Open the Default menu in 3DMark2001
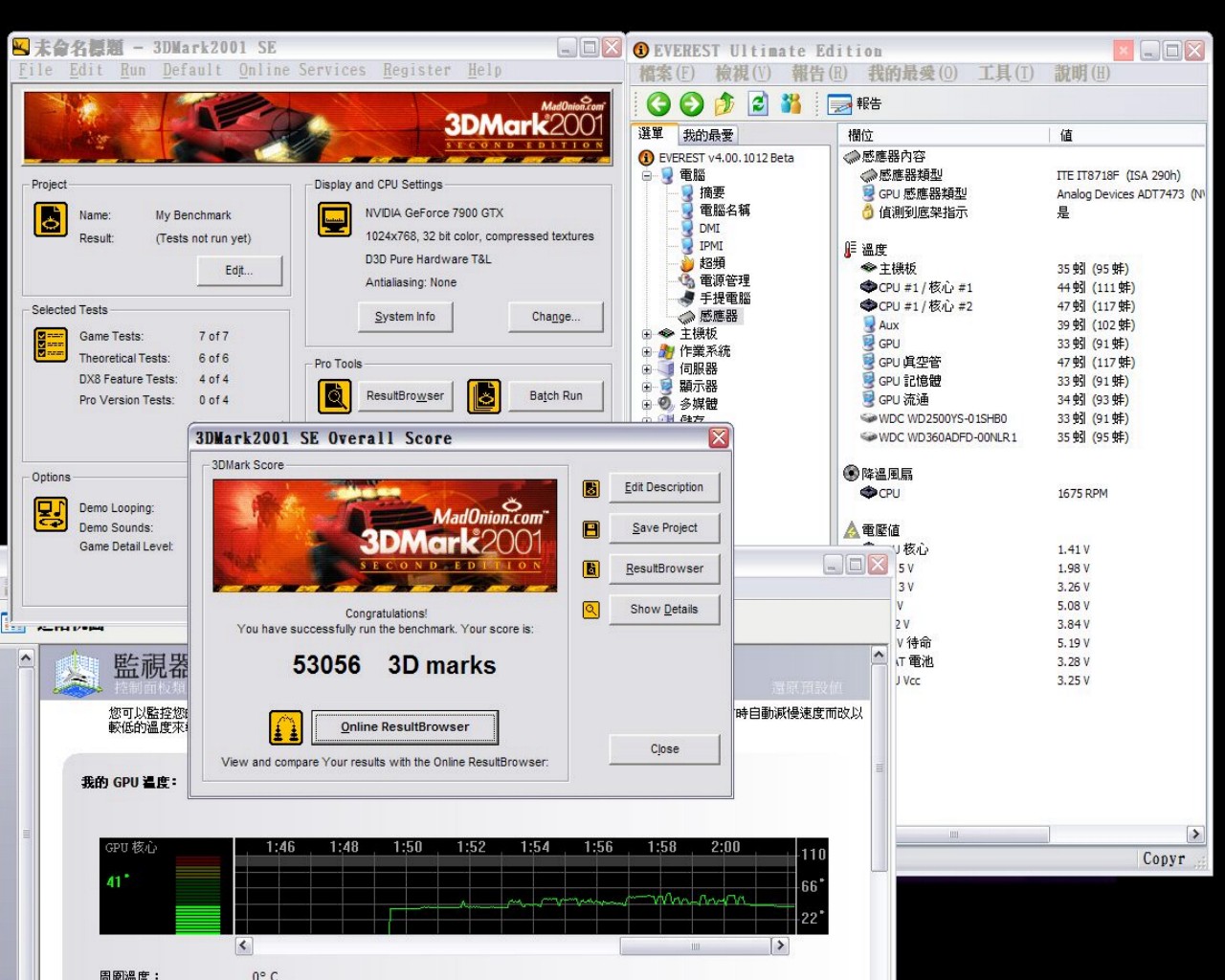This screenshot has height=980, width=1225. click(x=192, y=70)
